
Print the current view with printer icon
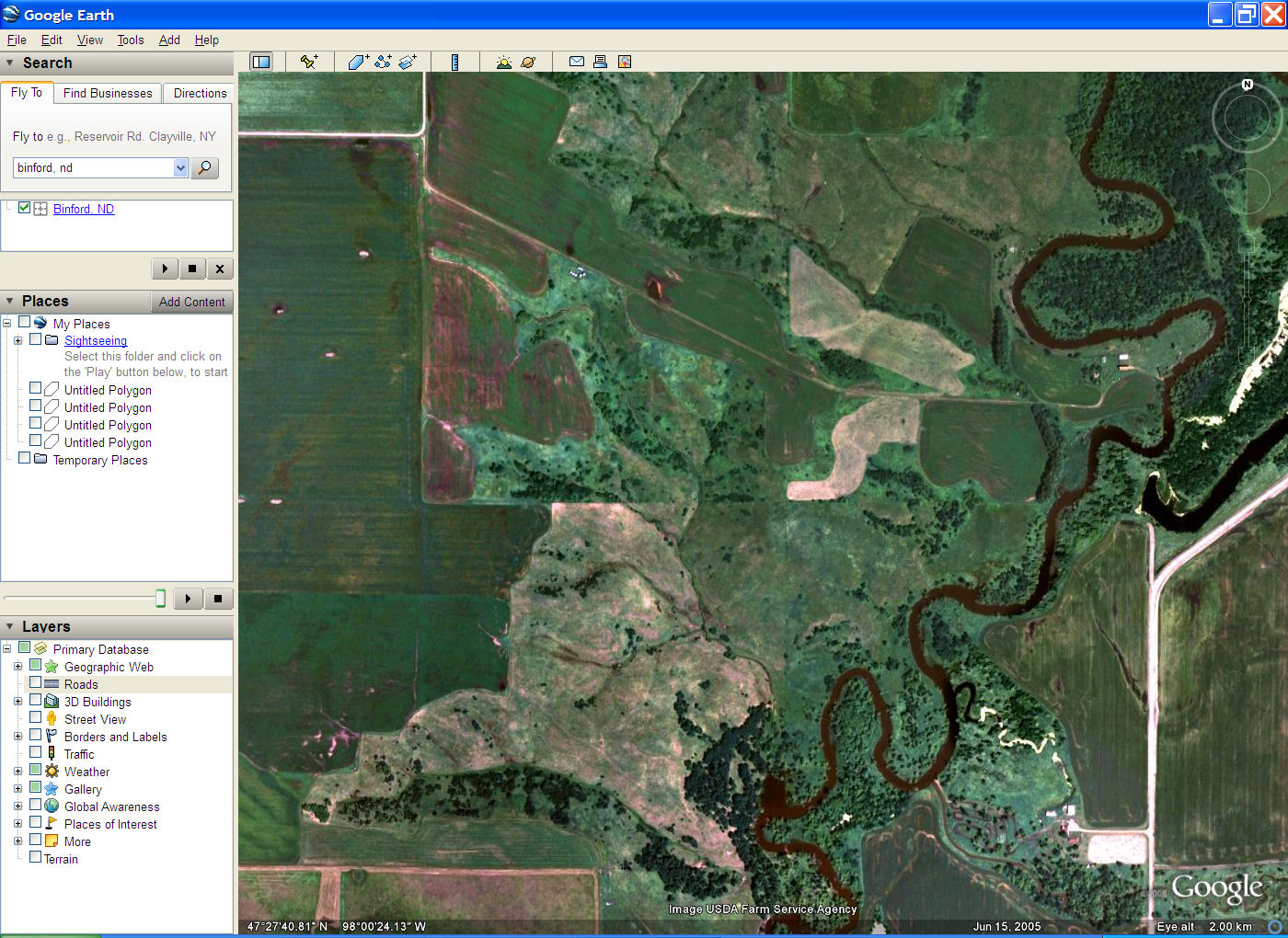[600, 62]
